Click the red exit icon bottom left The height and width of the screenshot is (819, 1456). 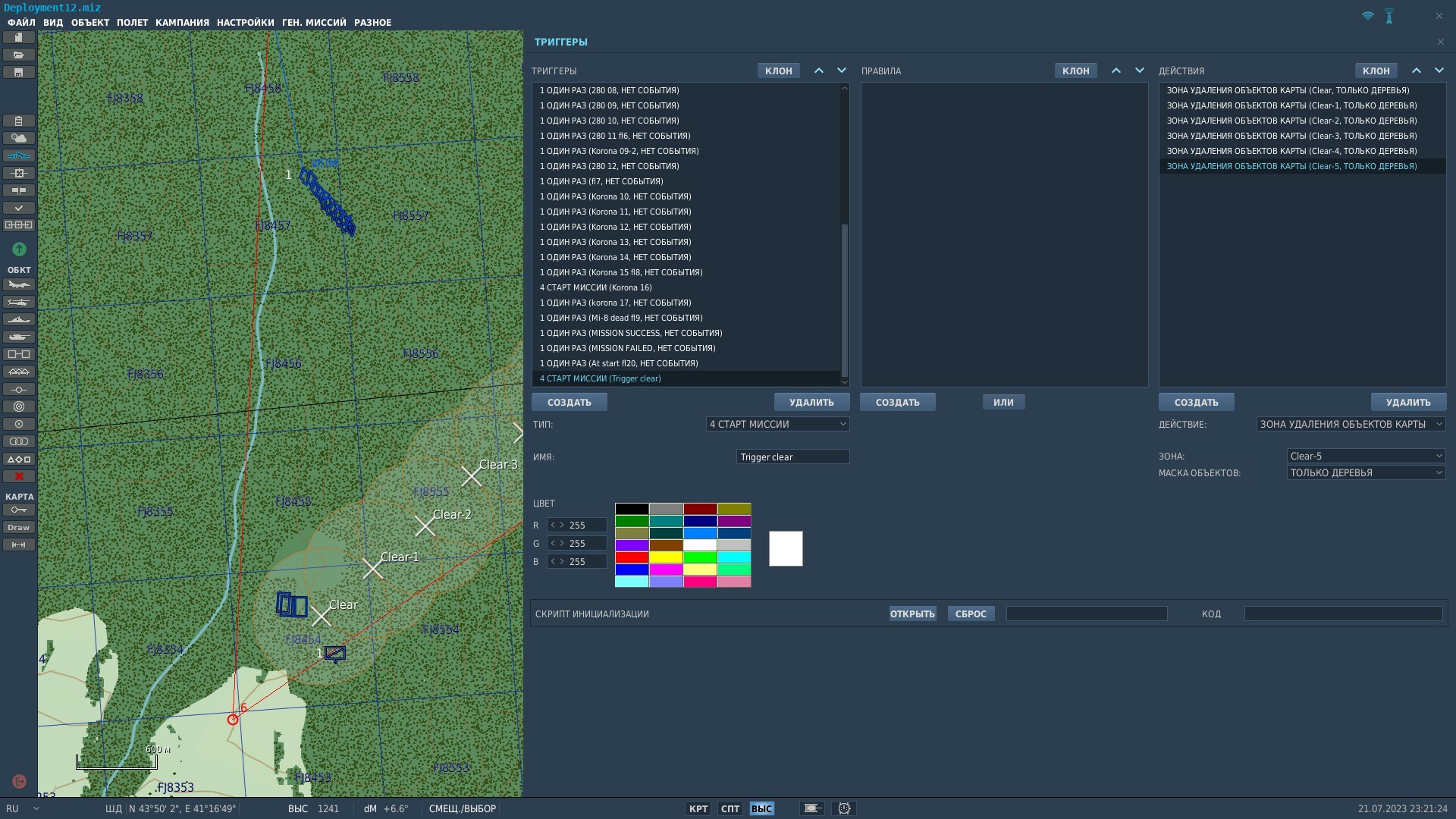pos(20,781)
